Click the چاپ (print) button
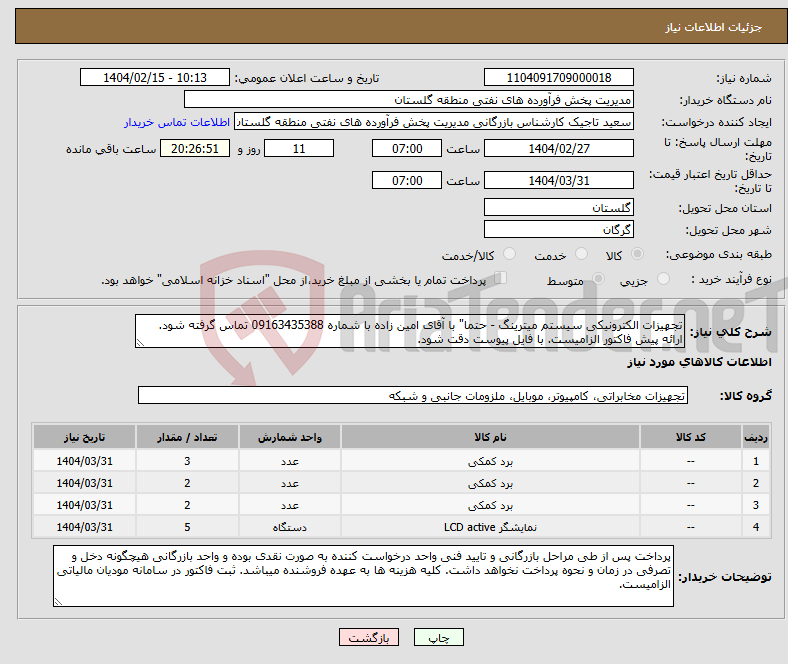 pyautogui.click(x=438, y=637)
